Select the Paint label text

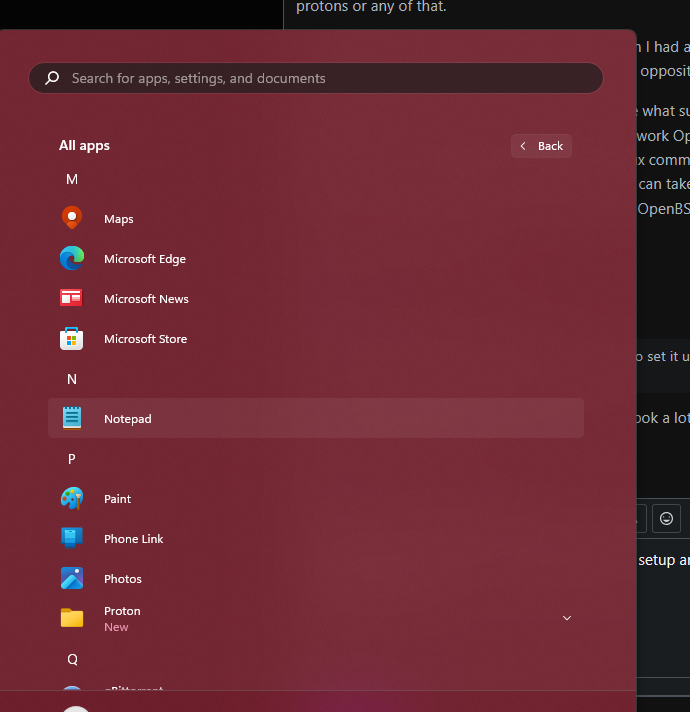(118, 499)
